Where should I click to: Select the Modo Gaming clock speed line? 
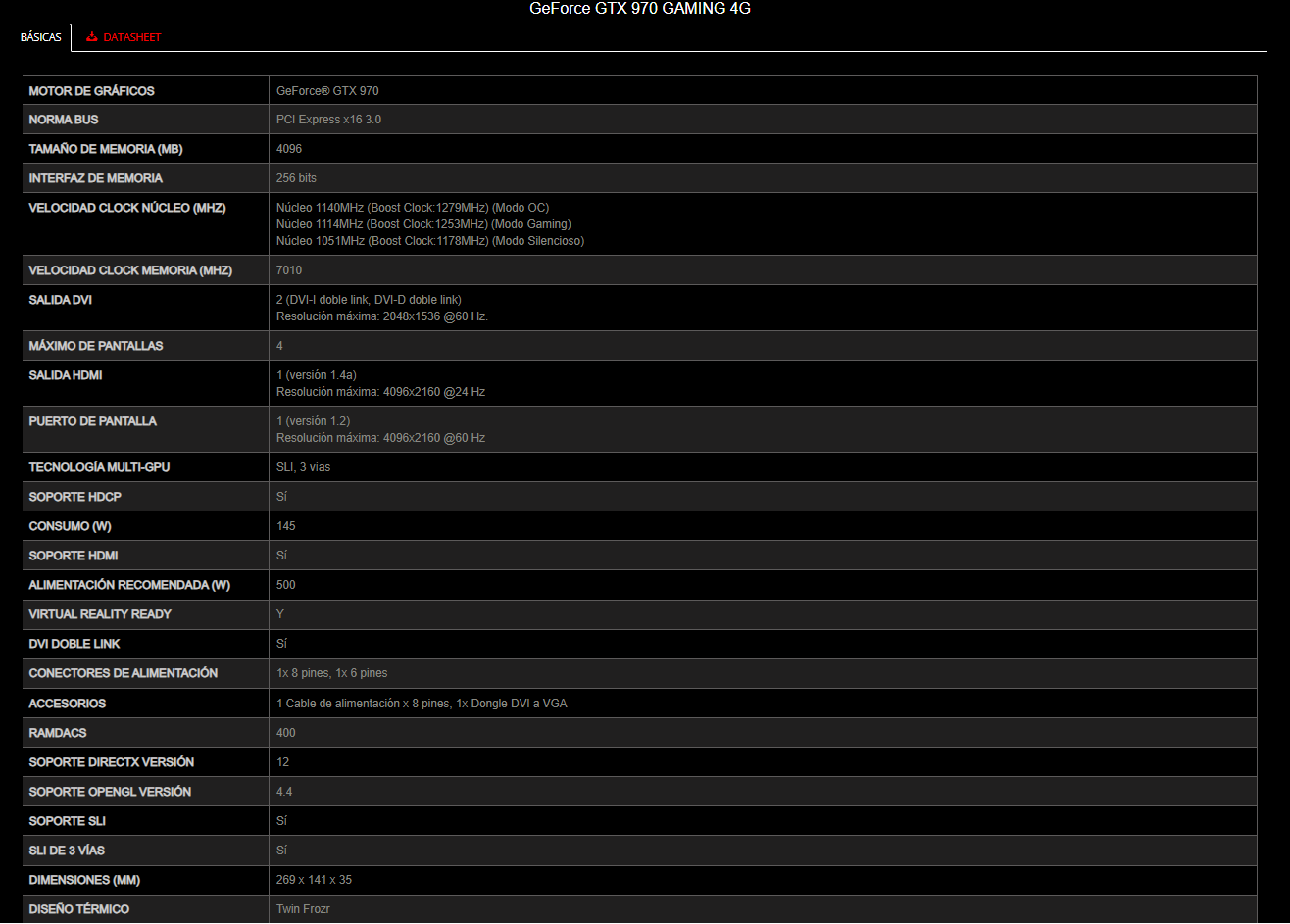point(423,224)
